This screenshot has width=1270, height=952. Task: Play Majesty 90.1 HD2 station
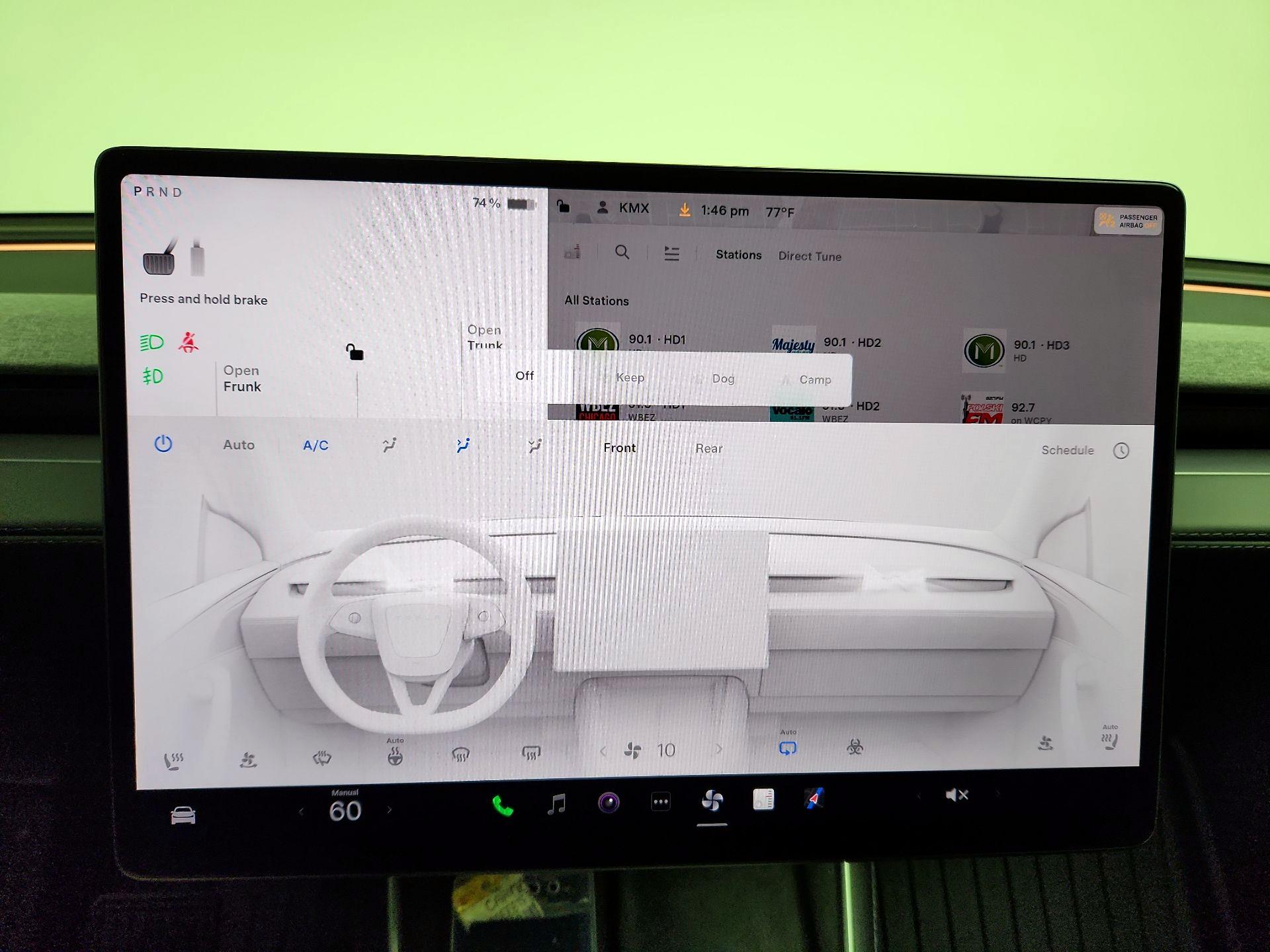[827, 343]
